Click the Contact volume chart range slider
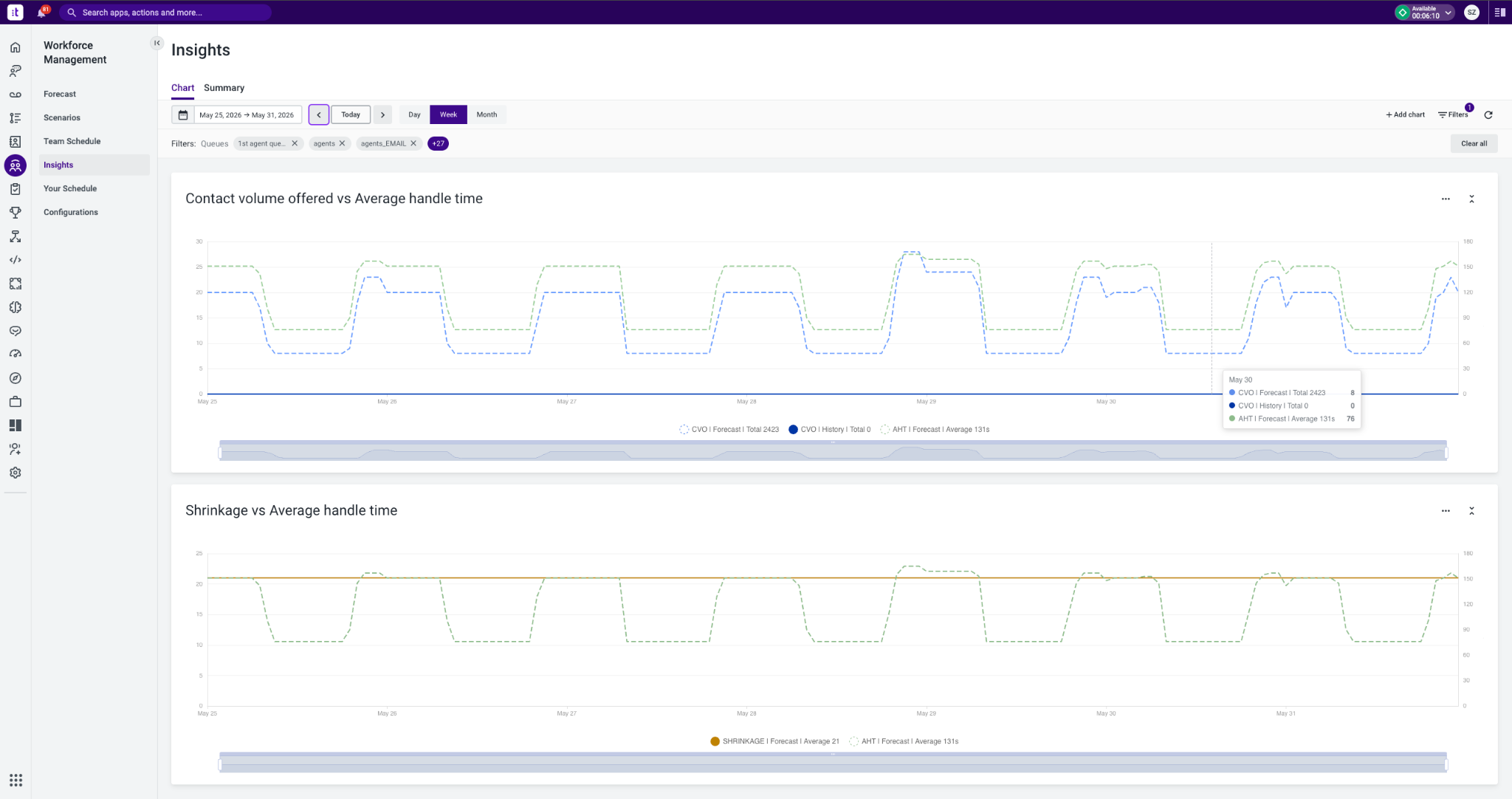The image size is (1512, 799). click(x=833, y=451)
